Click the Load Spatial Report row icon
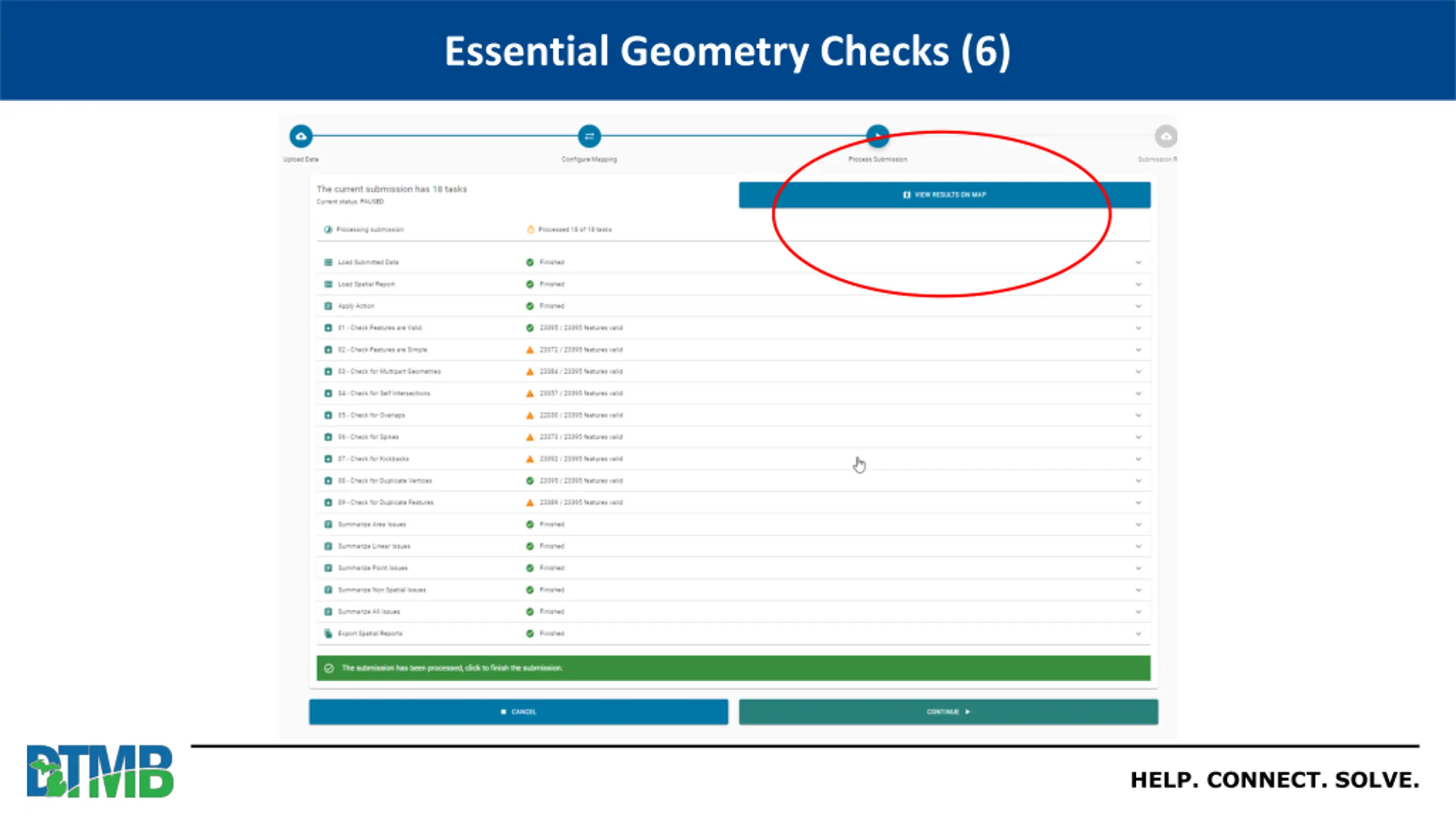1456x819 pixels. (x=328, y=284)
